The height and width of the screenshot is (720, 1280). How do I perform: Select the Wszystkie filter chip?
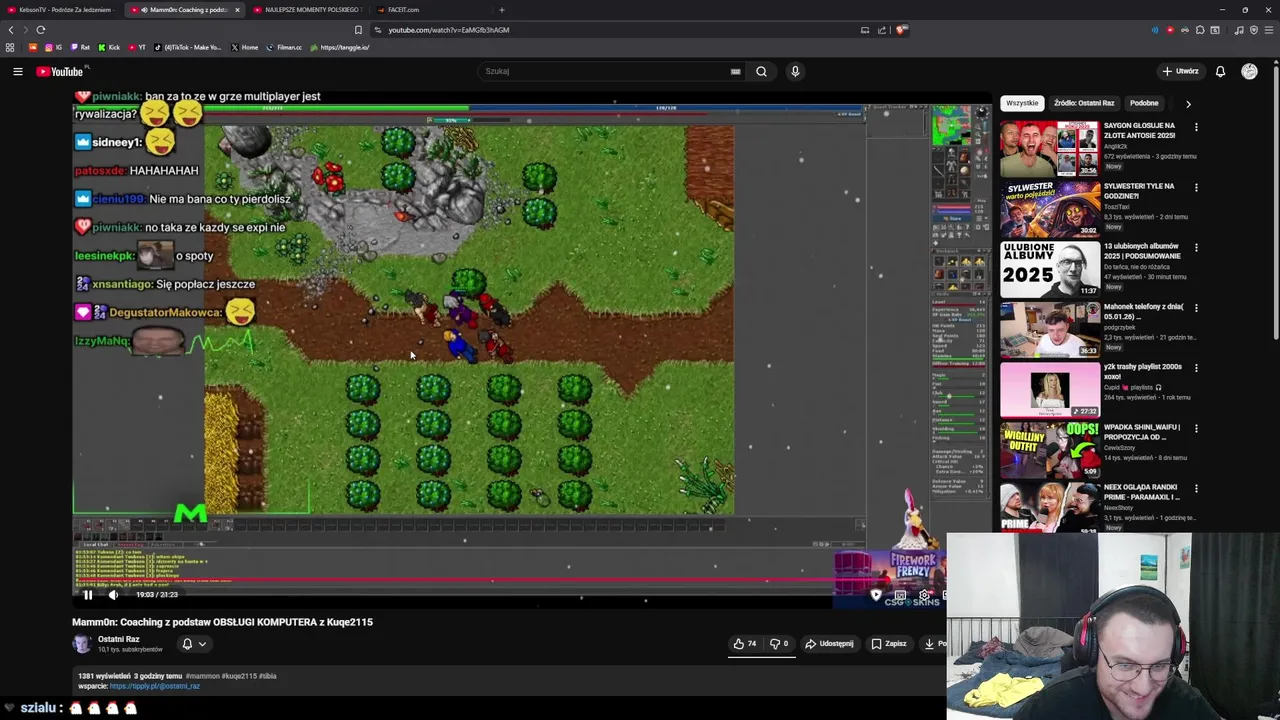[x=1022, y=103]
